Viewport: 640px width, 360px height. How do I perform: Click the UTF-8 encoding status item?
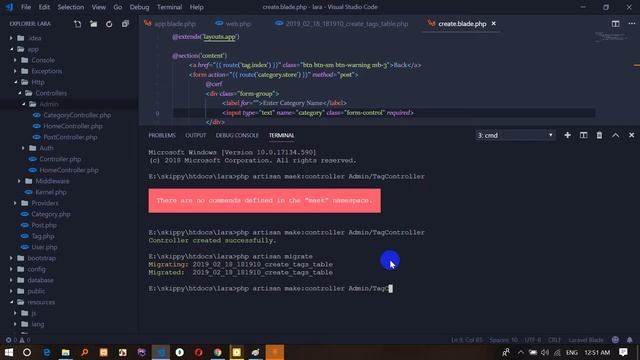pos(533,340)
